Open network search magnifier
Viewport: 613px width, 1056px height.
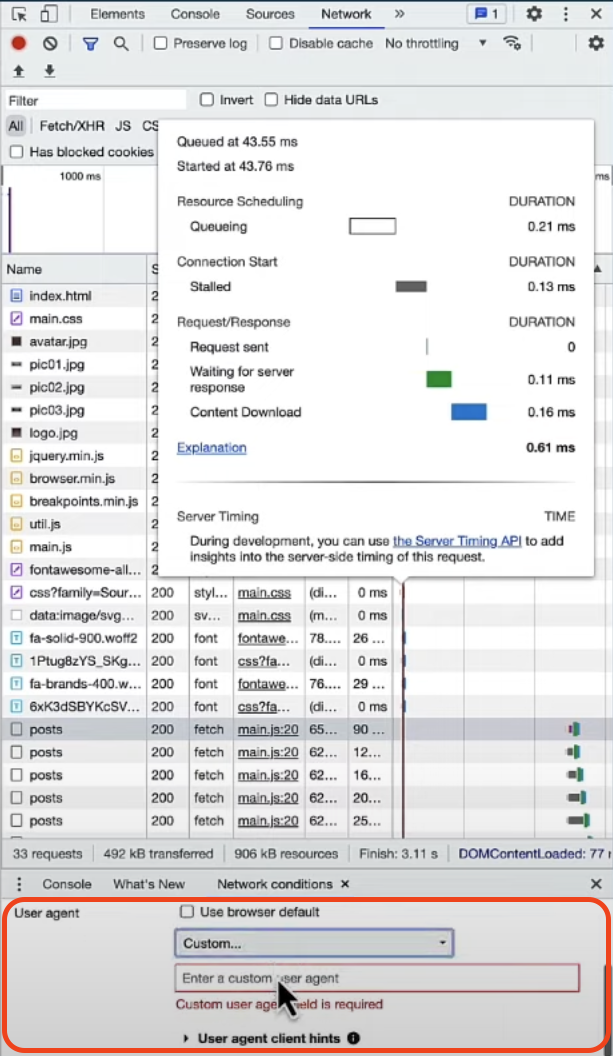[x=121, y=44]
